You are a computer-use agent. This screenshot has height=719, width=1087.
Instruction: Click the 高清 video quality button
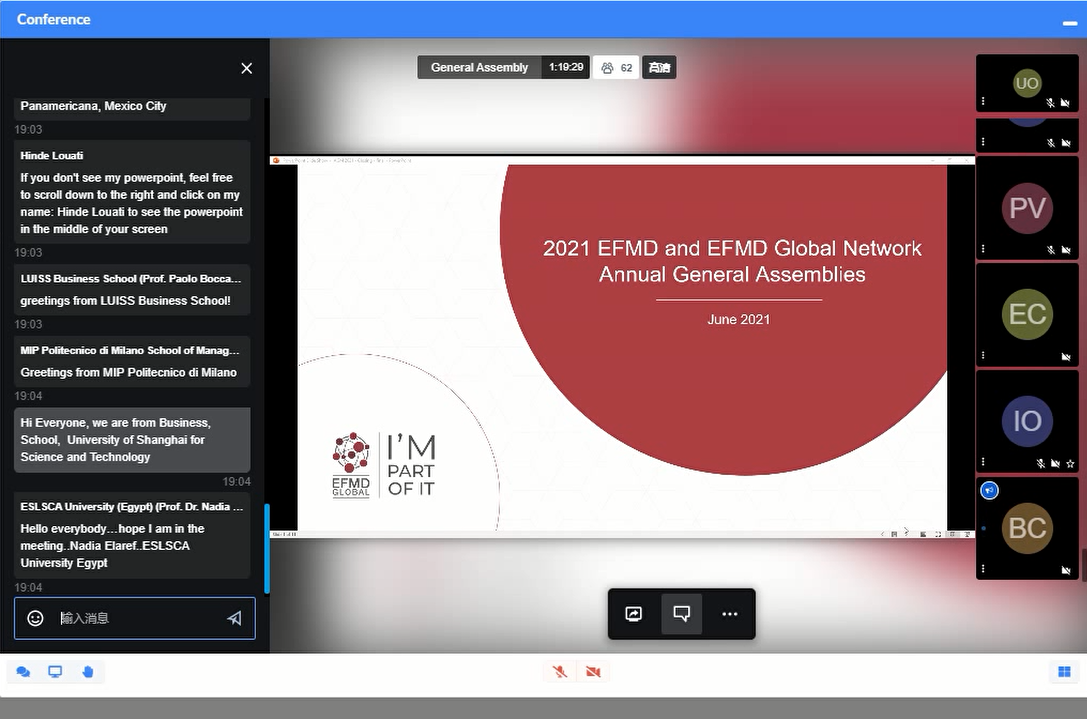pyautogui.click(x=659, y=68)
